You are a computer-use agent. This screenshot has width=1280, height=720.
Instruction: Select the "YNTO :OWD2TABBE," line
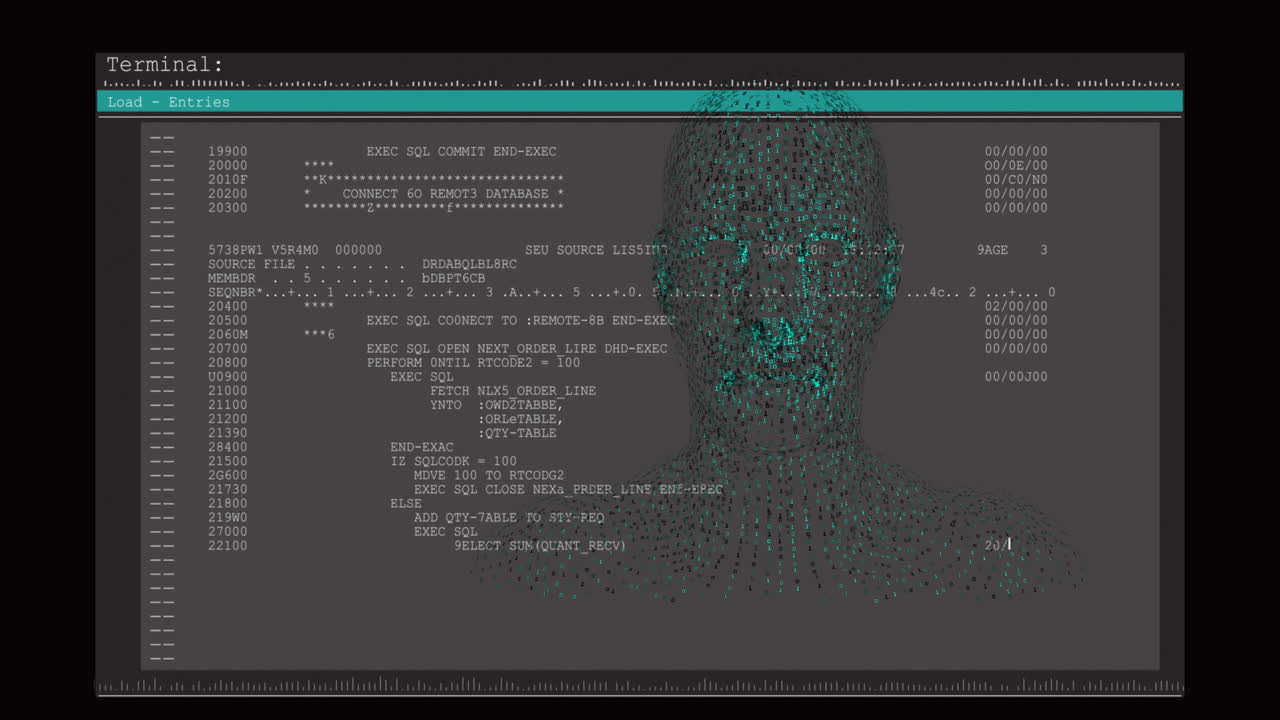click(497, 404)
